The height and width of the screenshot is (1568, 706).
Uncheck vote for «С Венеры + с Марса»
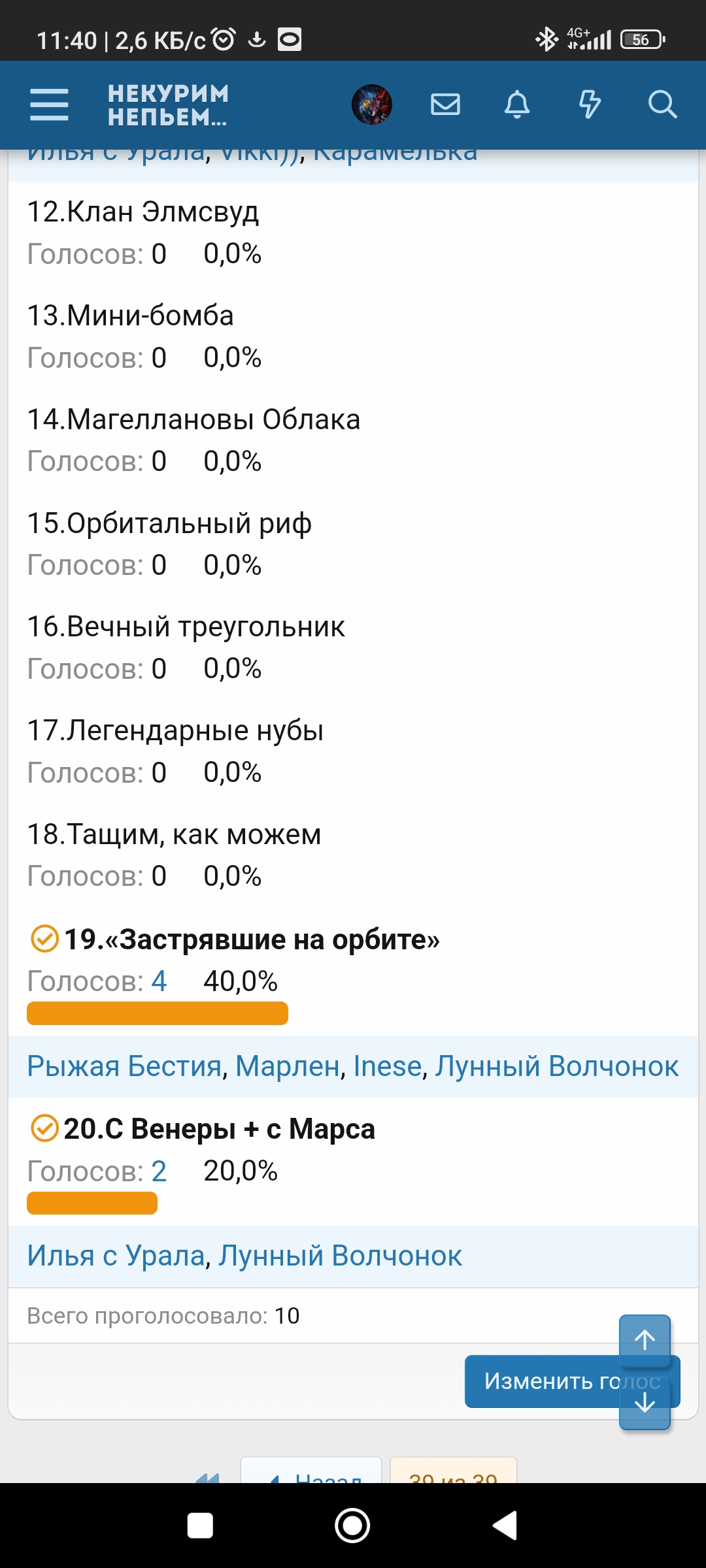point(44,1128)
